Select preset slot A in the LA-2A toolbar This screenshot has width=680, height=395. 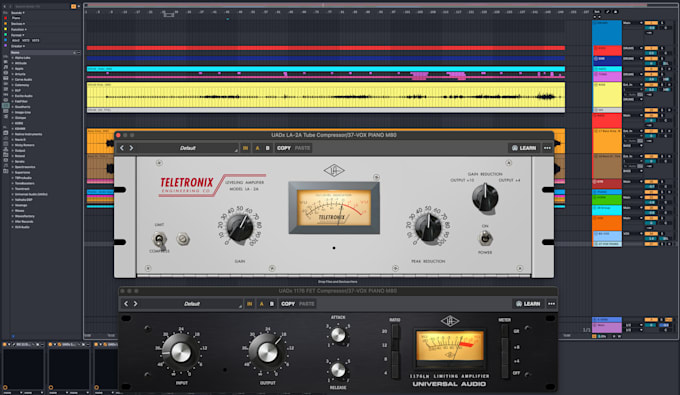point(257,148)
